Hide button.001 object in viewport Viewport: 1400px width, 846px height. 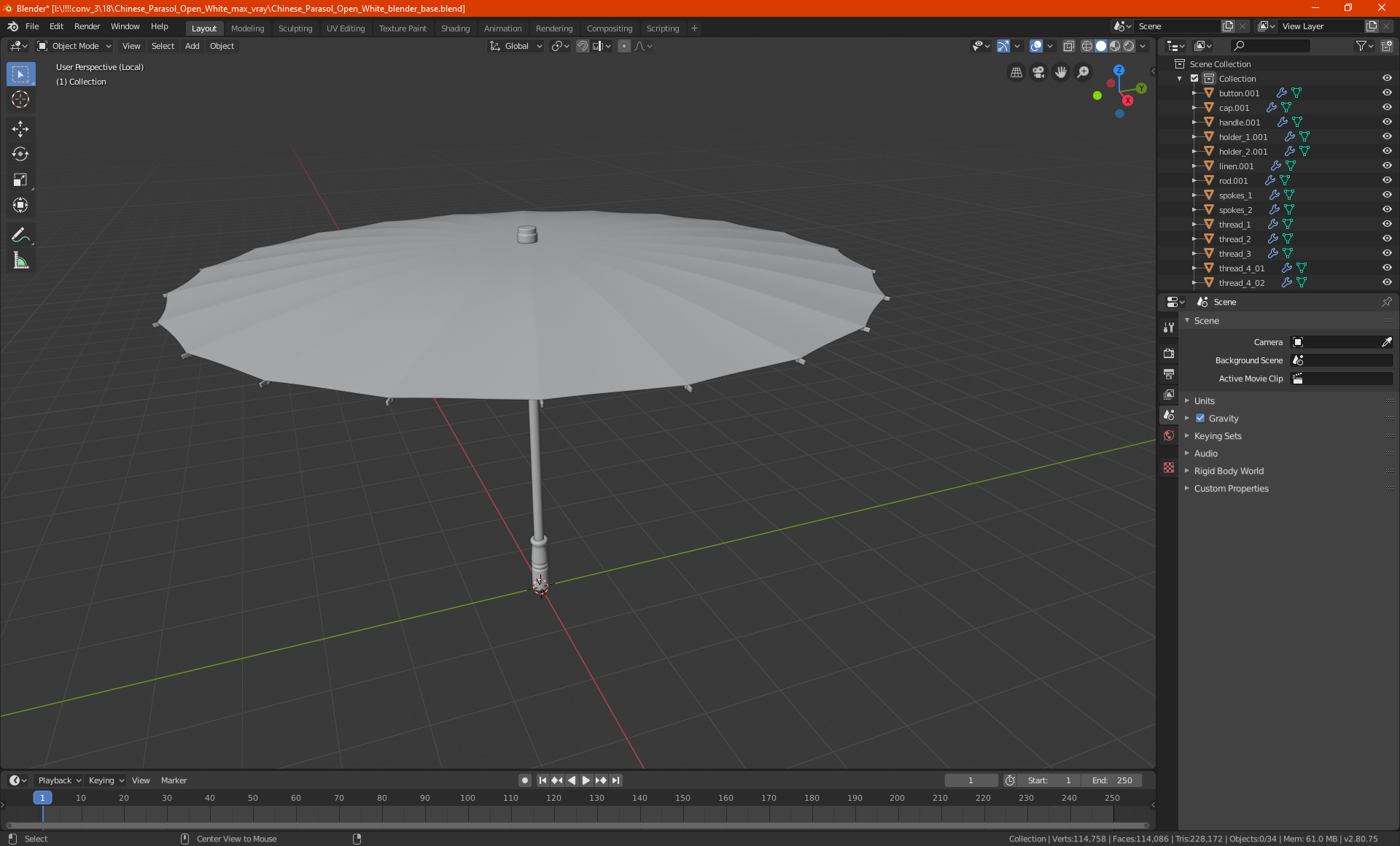pos(1387,93)
